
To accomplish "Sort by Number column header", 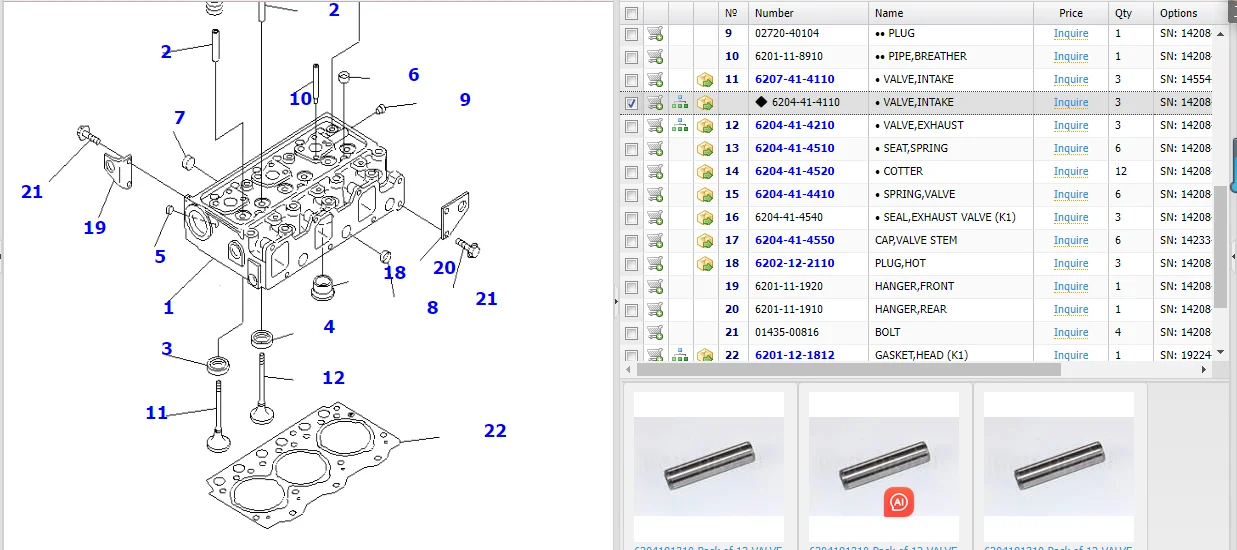I will click(808, 13).
